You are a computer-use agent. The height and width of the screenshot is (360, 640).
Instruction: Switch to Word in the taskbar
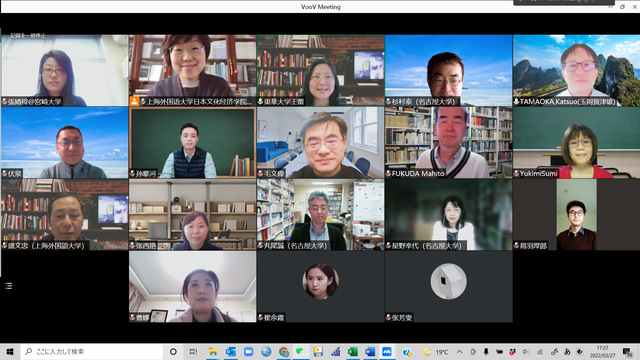coord(370,351)
